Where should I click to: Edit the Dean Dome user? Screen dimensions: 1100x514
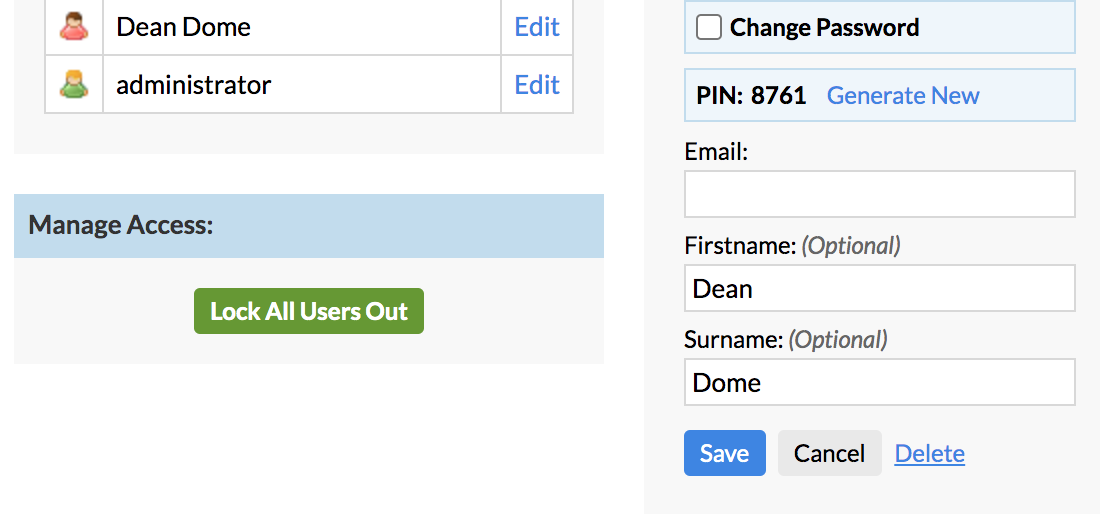[x=537, y=27]
